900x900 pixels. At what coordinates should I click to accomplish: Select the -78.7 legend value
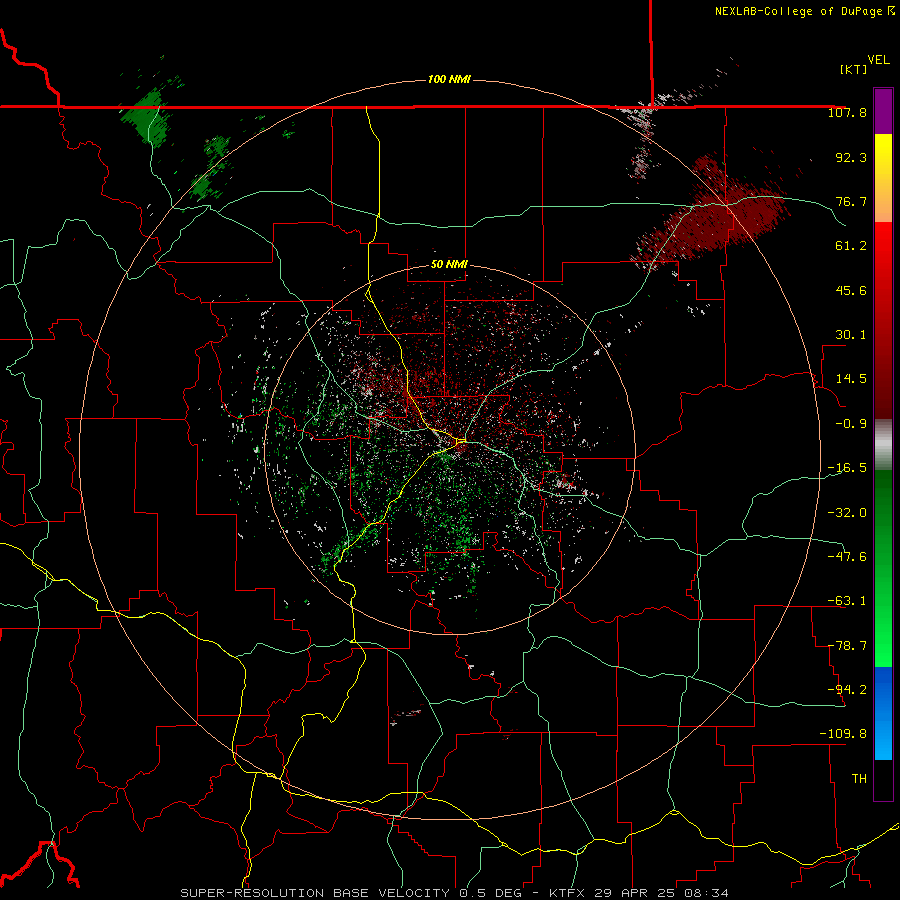pos(847,646)
